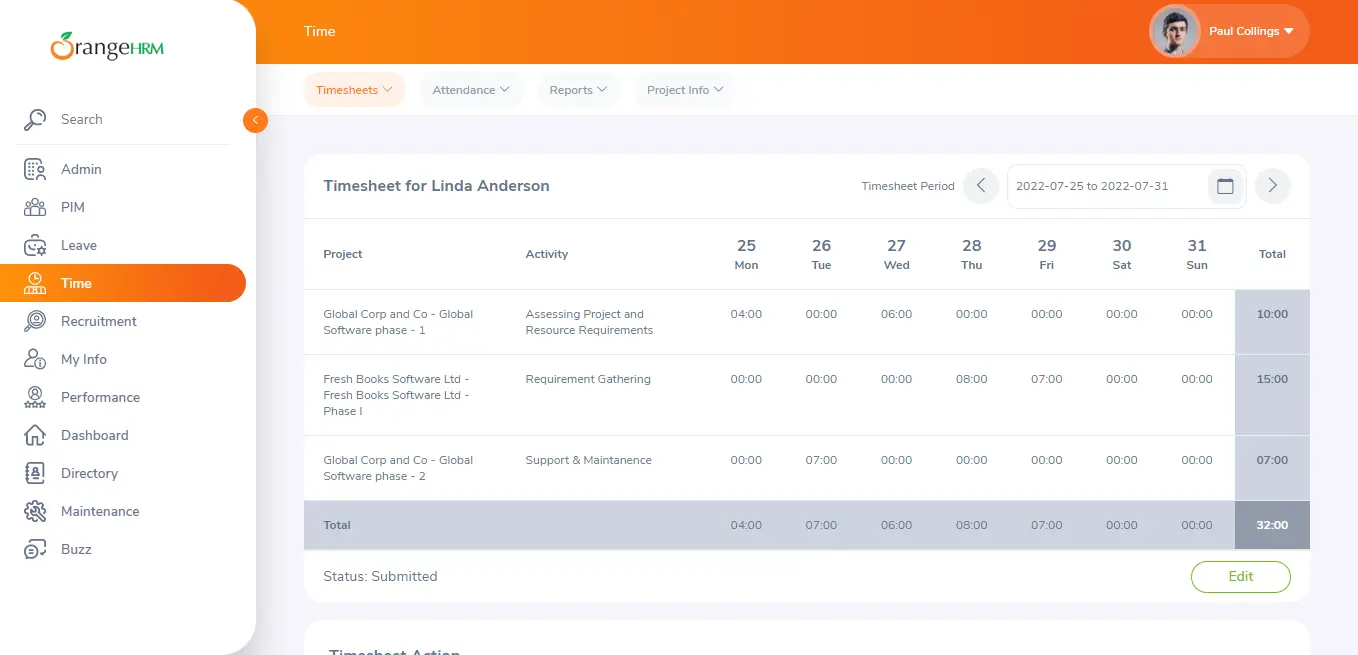This screenshot has width=1358, height=655.
Task: Click the Leave briefcase icon
Action: tap(35, 246)
